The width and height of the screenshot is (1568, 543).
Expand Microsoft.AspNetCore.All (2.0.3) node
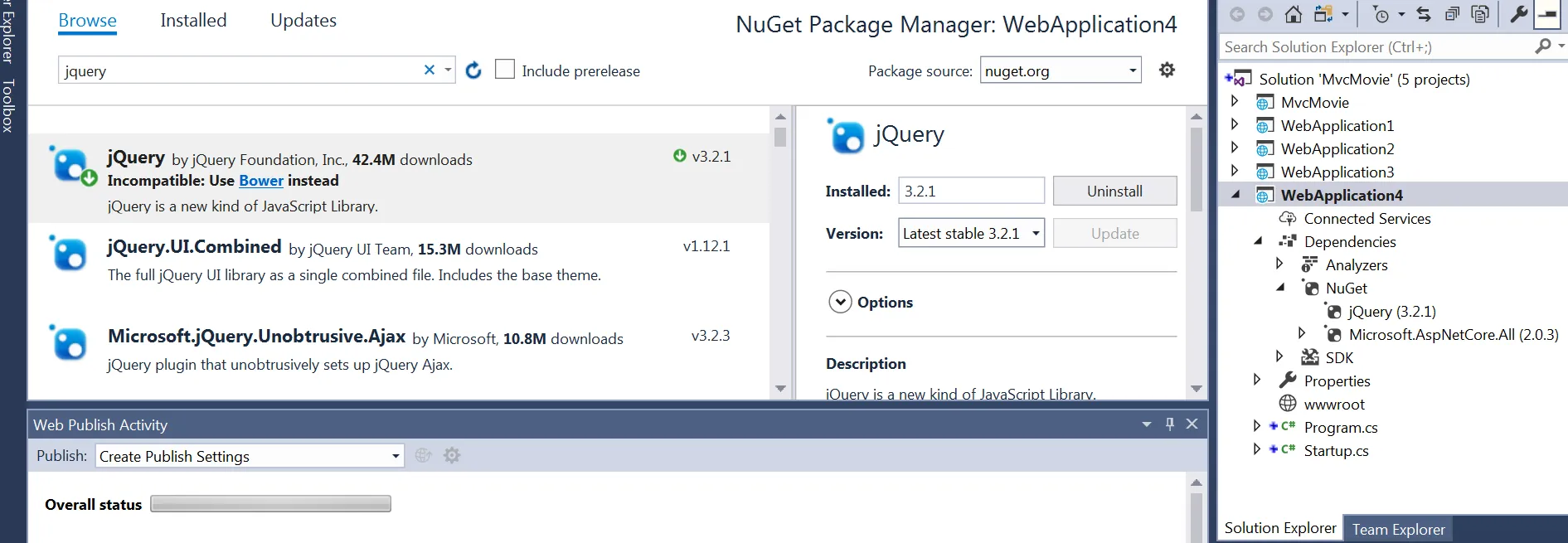pyautogui.click(x=1302, y=333)
